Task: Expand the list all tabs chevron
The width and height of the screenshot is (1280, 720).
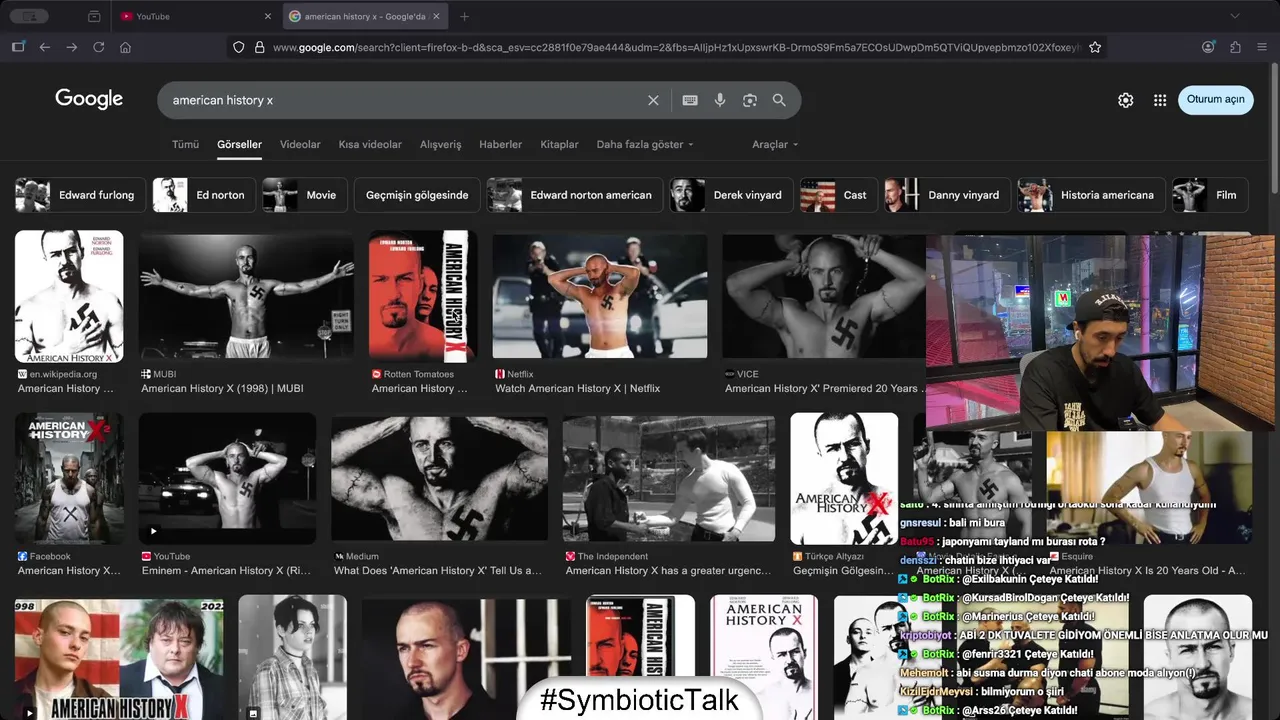Action: pyautogui.click(x=1235, y=16)
